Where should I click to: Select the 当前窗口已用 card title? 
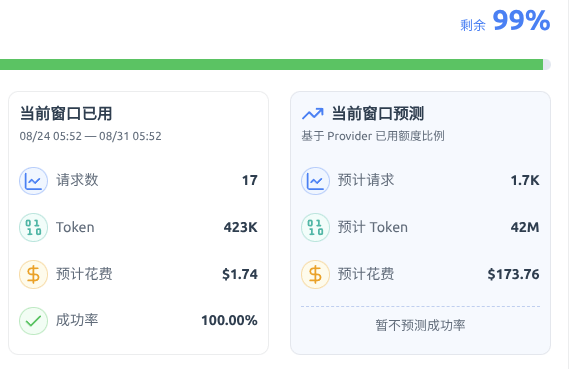tap(66, 113)
